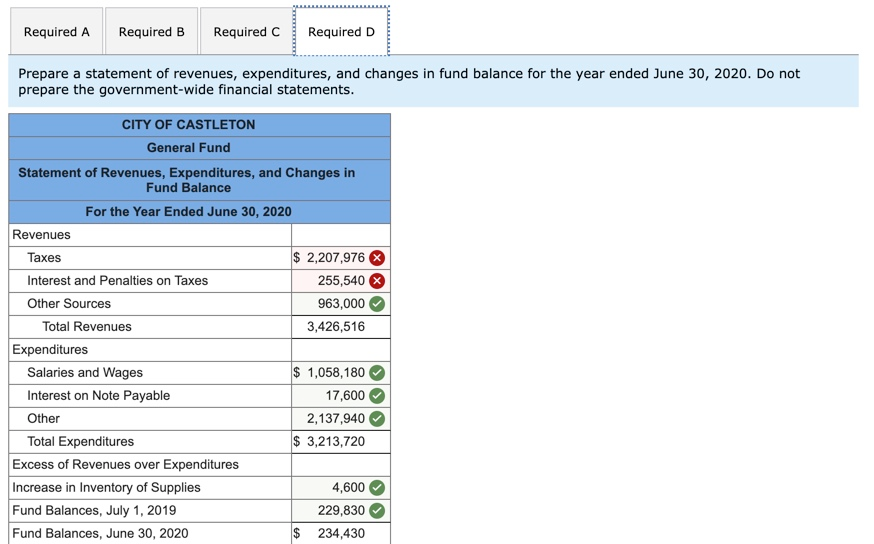
Task: Select the Required C tab
Action: click(246, 32)
